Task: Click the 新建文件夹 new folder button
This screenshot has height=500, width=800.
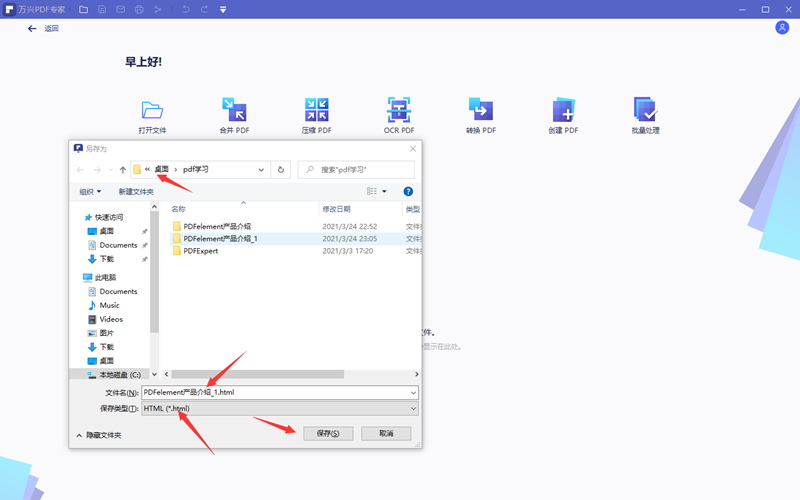Action: 136,191
